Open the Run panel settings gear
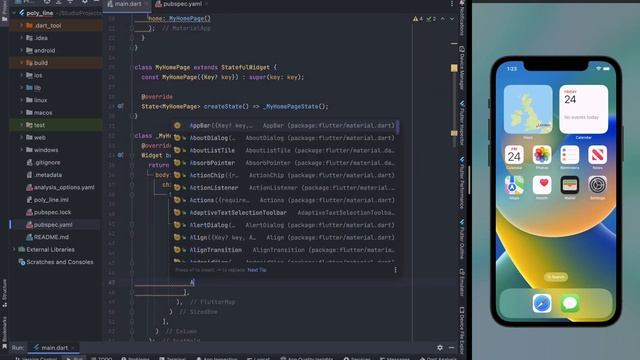 coord(440,348)
